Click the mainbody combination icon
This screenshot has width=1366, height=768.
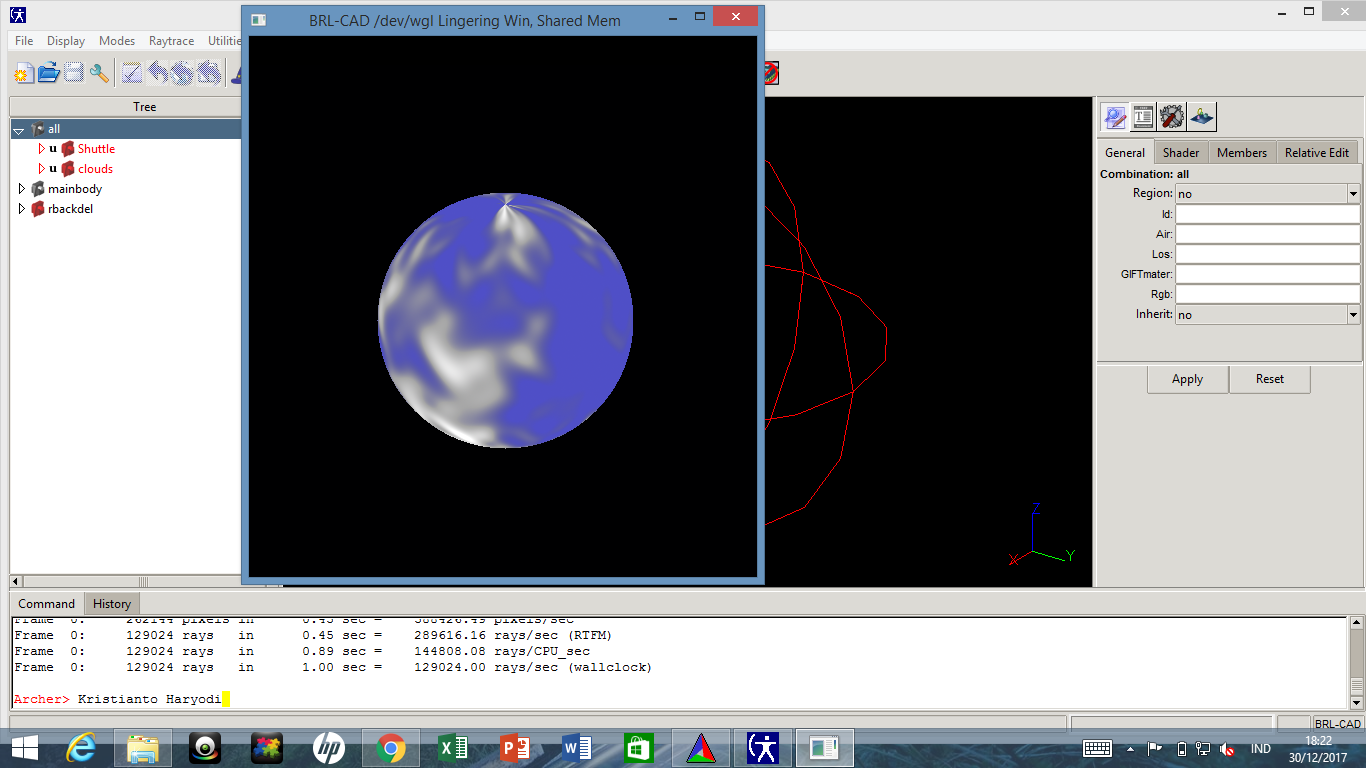click(x=38, y=189)
